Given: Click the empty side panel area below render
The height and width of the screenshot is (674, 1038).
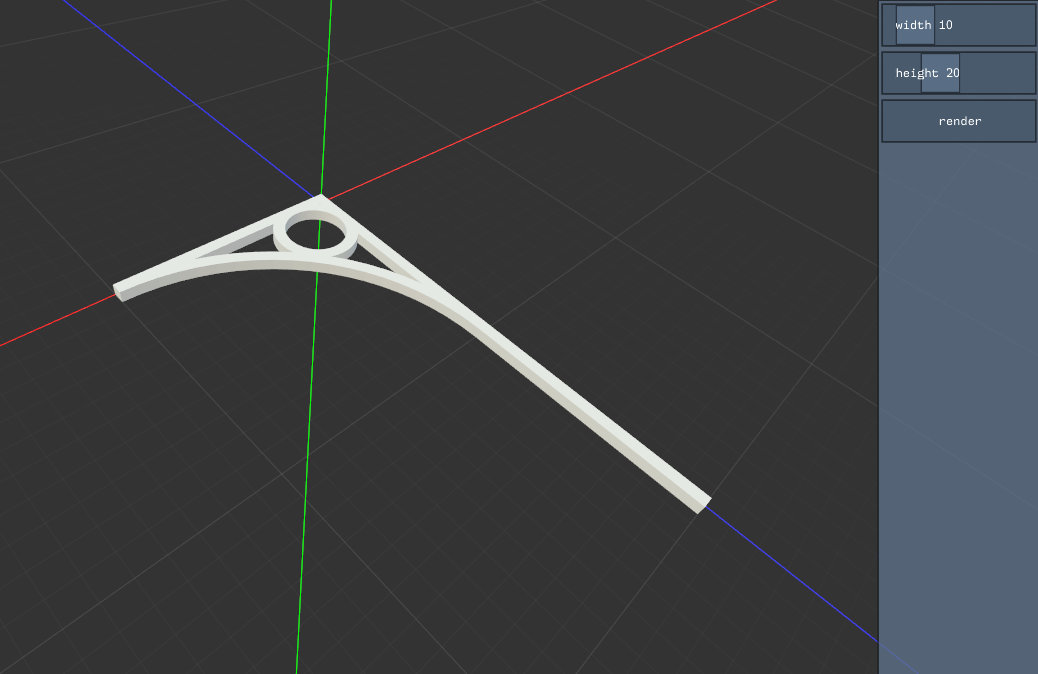Looking at the screenshot, I should coord(958,400).
